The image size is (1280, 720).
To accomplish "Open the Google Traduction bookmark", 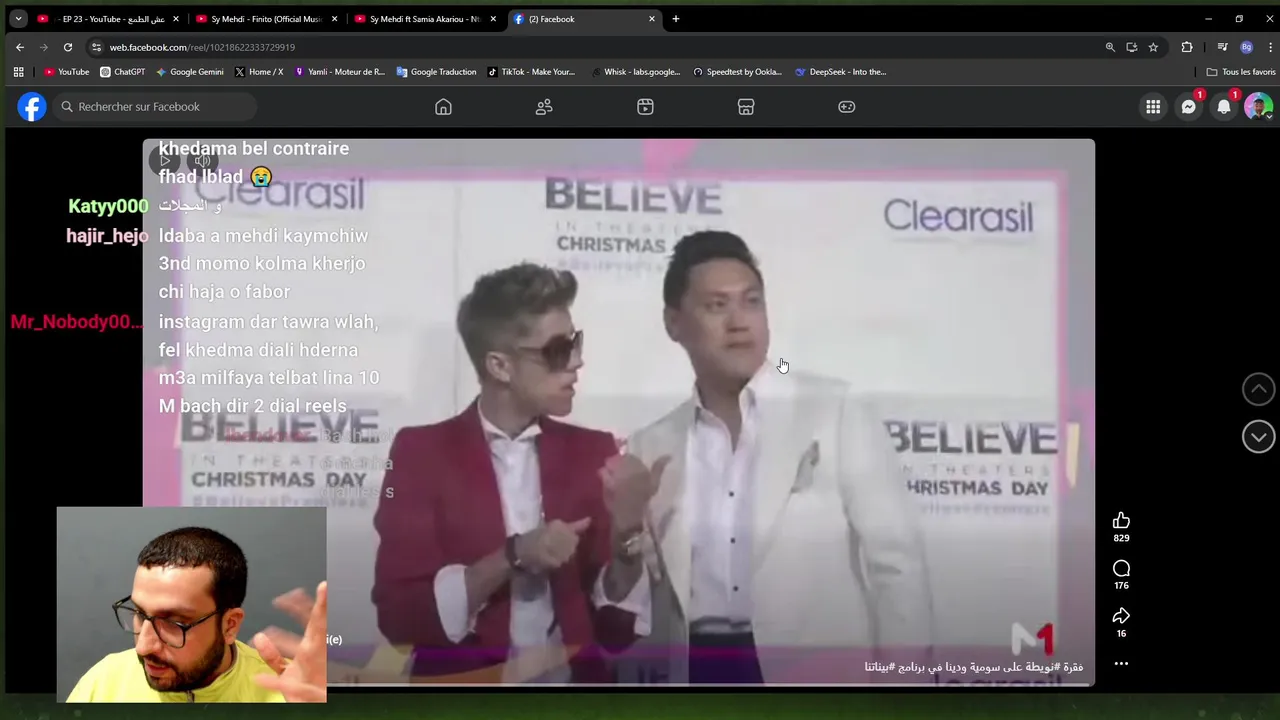I will (436, 72).
